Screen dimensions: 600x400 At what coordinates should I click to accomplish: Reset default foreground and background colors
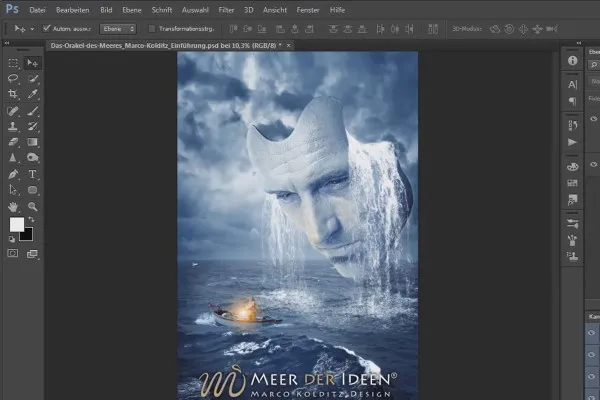coord(12,239)
